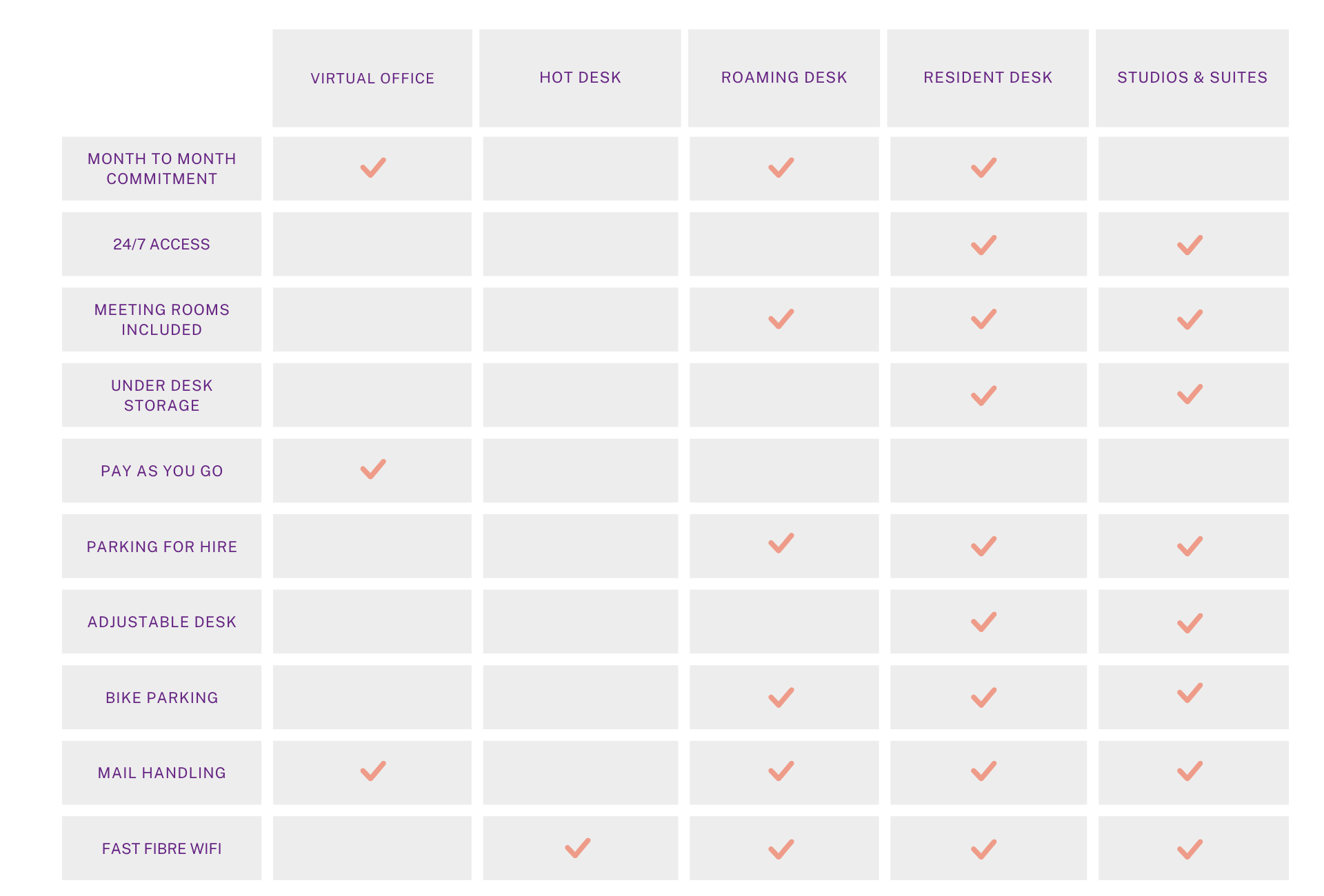Viewport: 1324px width, 896px height.
Task: Click Resident Desk adjustable desk checkmark
Action: click(984, 622)
